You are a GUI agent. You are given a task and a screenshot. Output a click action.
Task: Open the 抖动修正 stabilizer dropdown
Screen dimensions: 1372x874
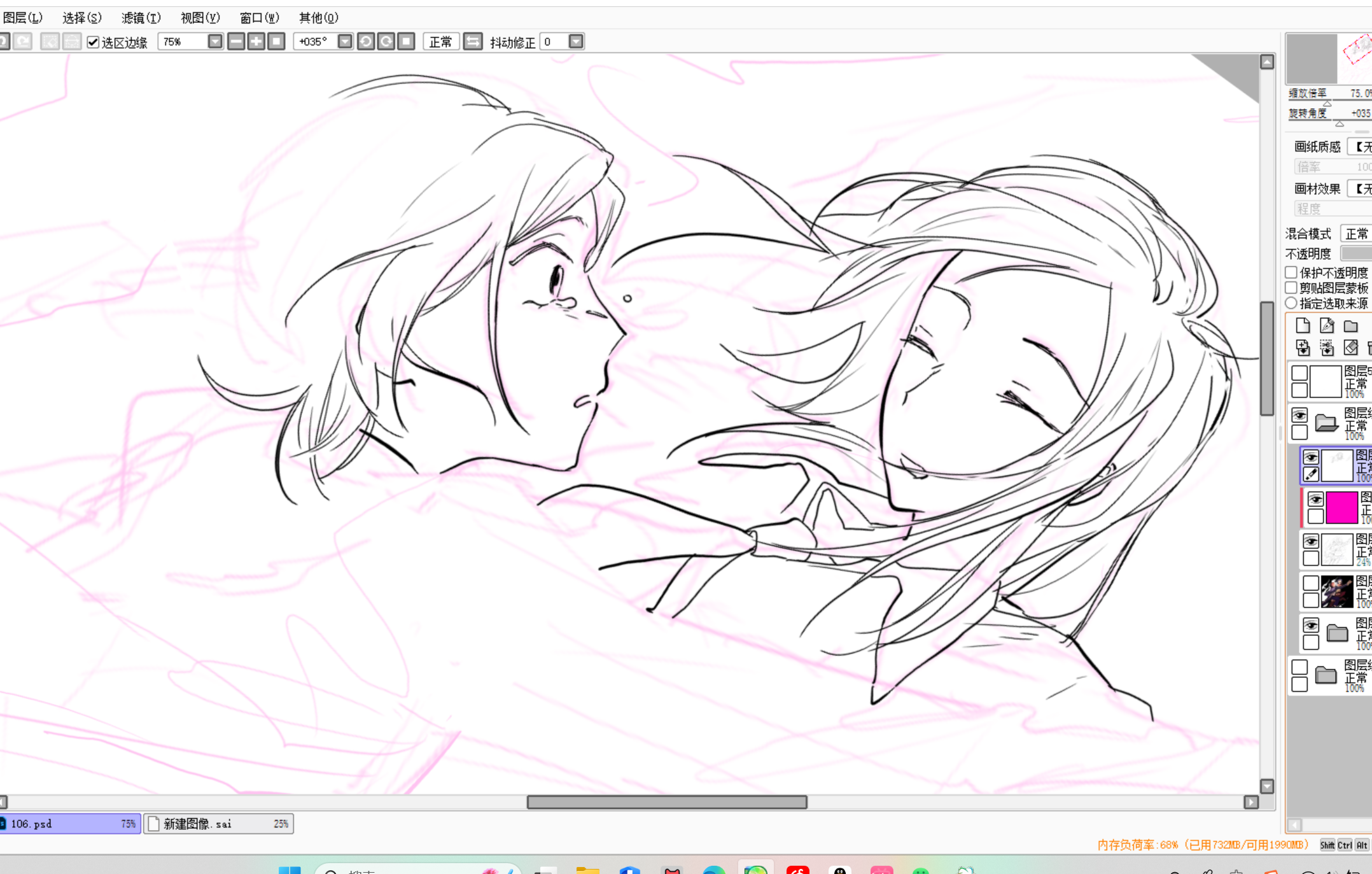[576, 42]
